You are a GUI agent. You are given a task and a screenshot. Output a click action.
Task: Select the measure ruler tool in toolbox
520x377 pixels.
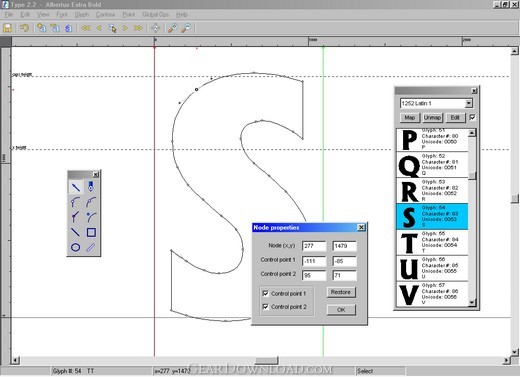point(91,247)
